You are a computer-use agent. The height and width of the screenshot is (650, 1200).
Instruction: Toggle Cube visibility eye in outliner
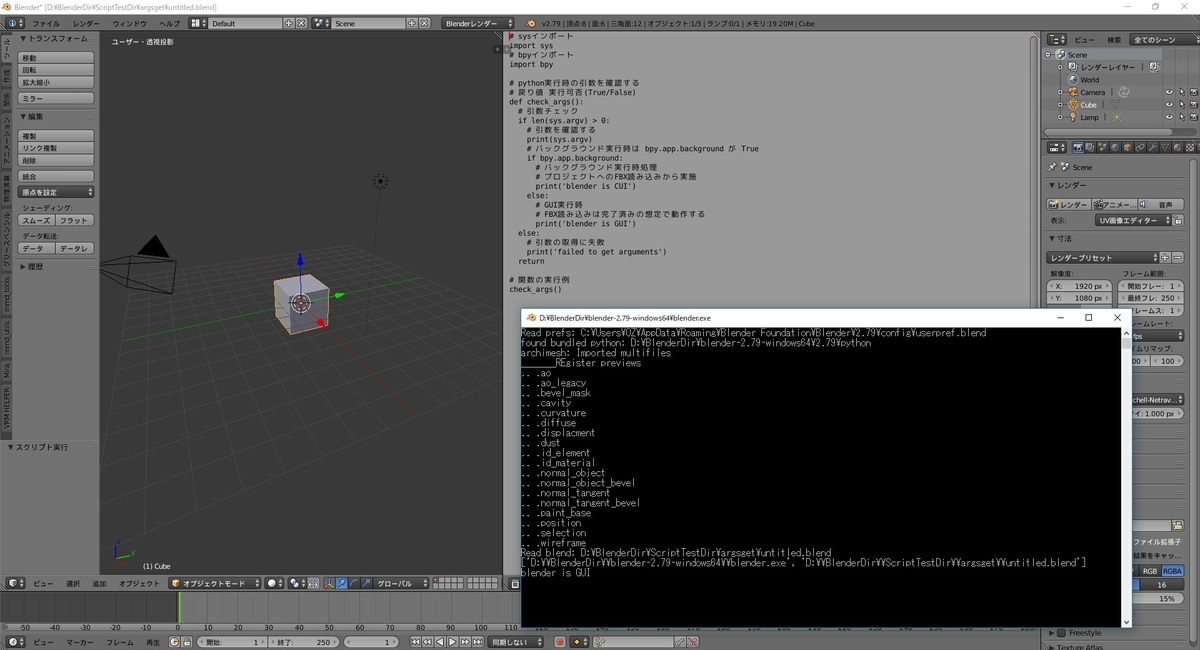(x=1169, y=104)
